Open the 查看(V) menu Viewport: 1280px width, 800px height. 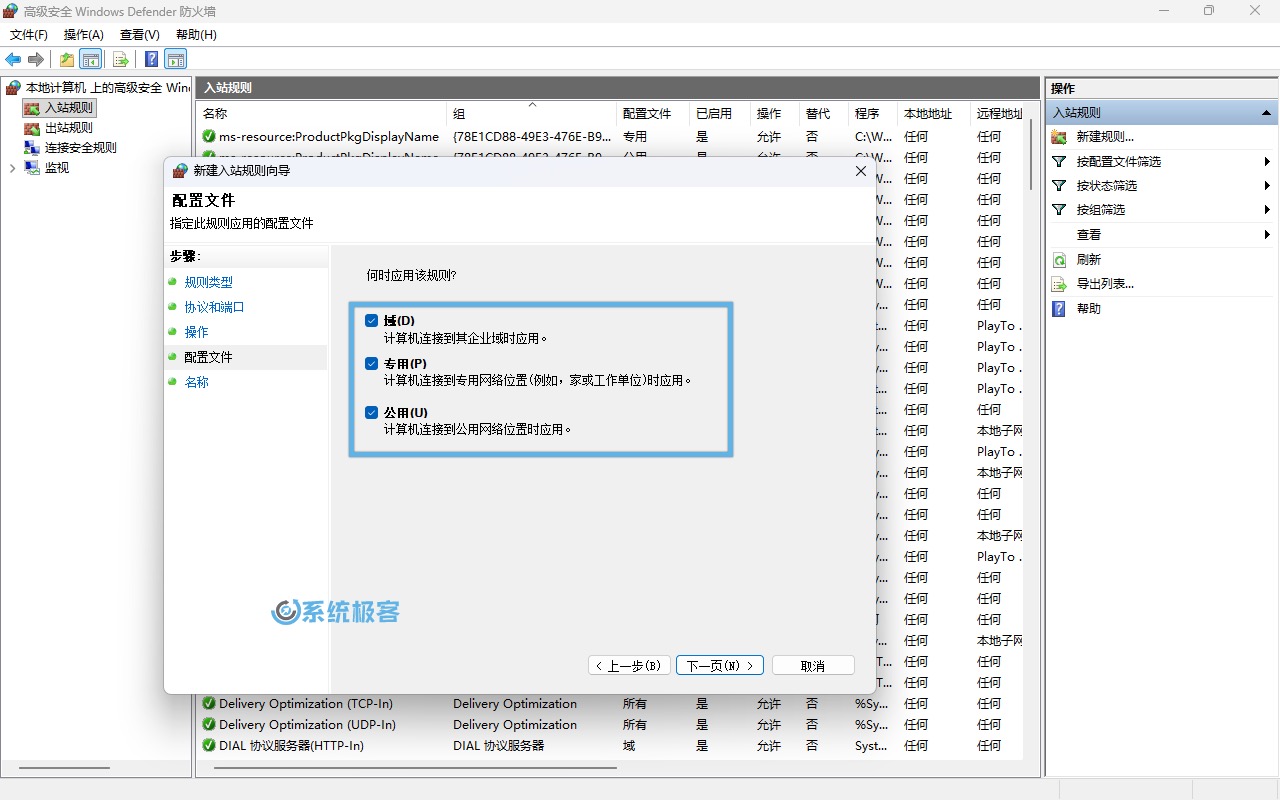pos(139,34)
